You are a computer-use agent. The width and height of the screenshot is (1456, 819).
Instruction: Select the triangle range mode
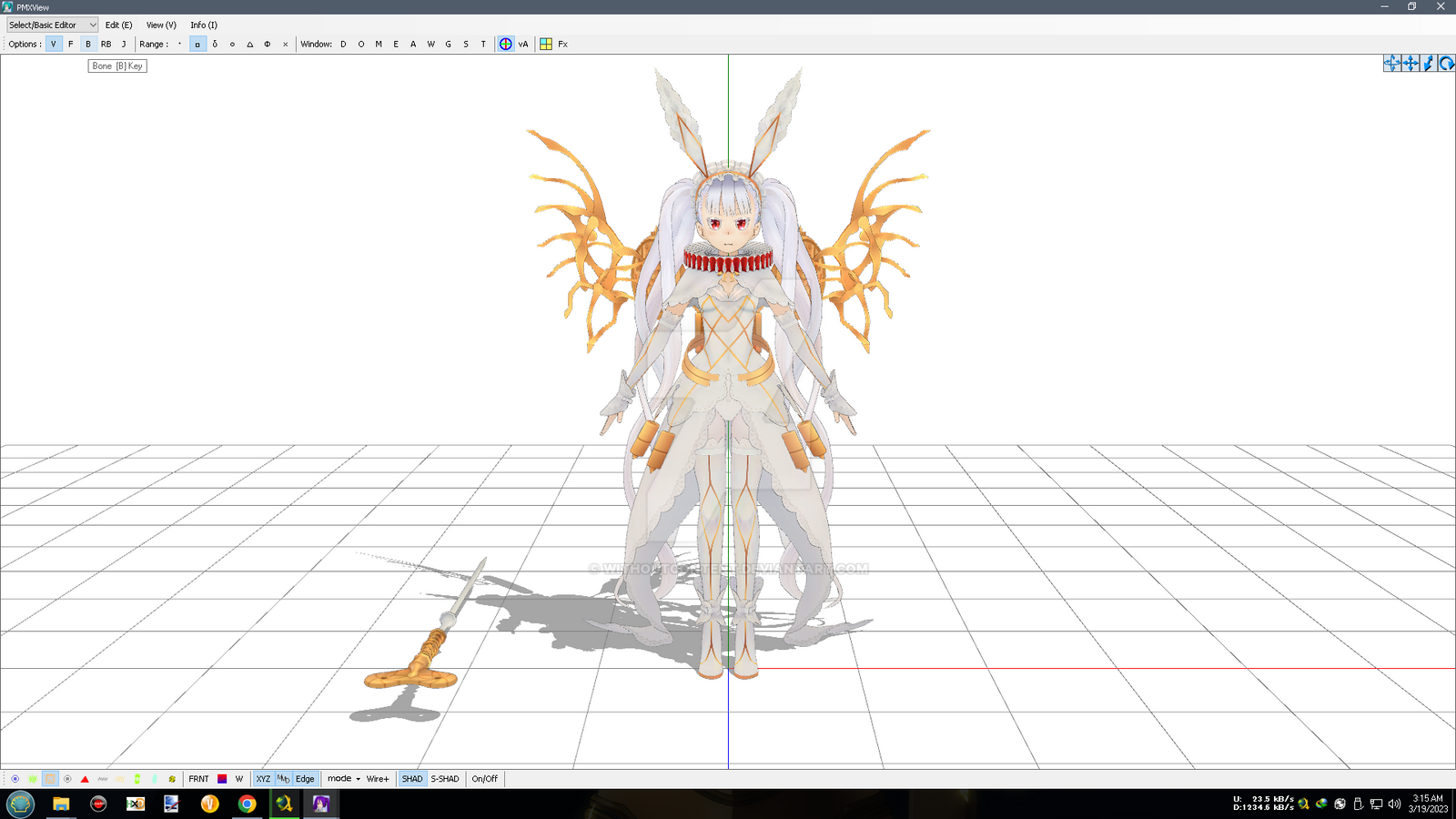(250, 44)
